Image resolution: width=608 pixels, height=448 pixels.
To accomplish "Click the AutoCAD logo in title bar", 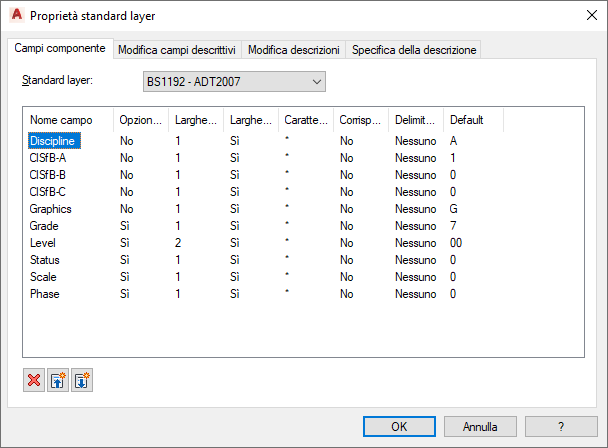I will (x=17, y=15).
